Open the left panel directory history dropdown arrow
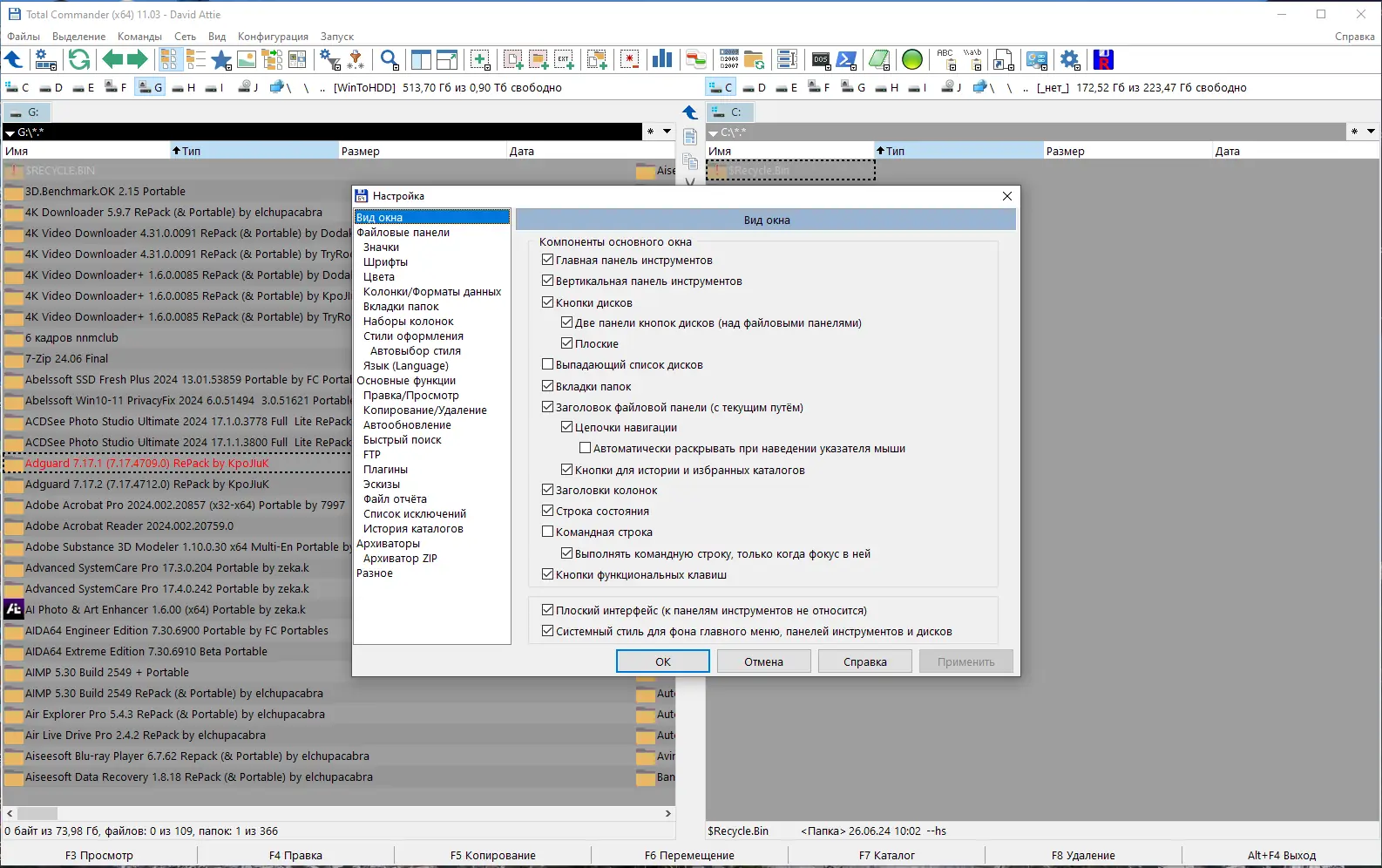 coord(667,132)
